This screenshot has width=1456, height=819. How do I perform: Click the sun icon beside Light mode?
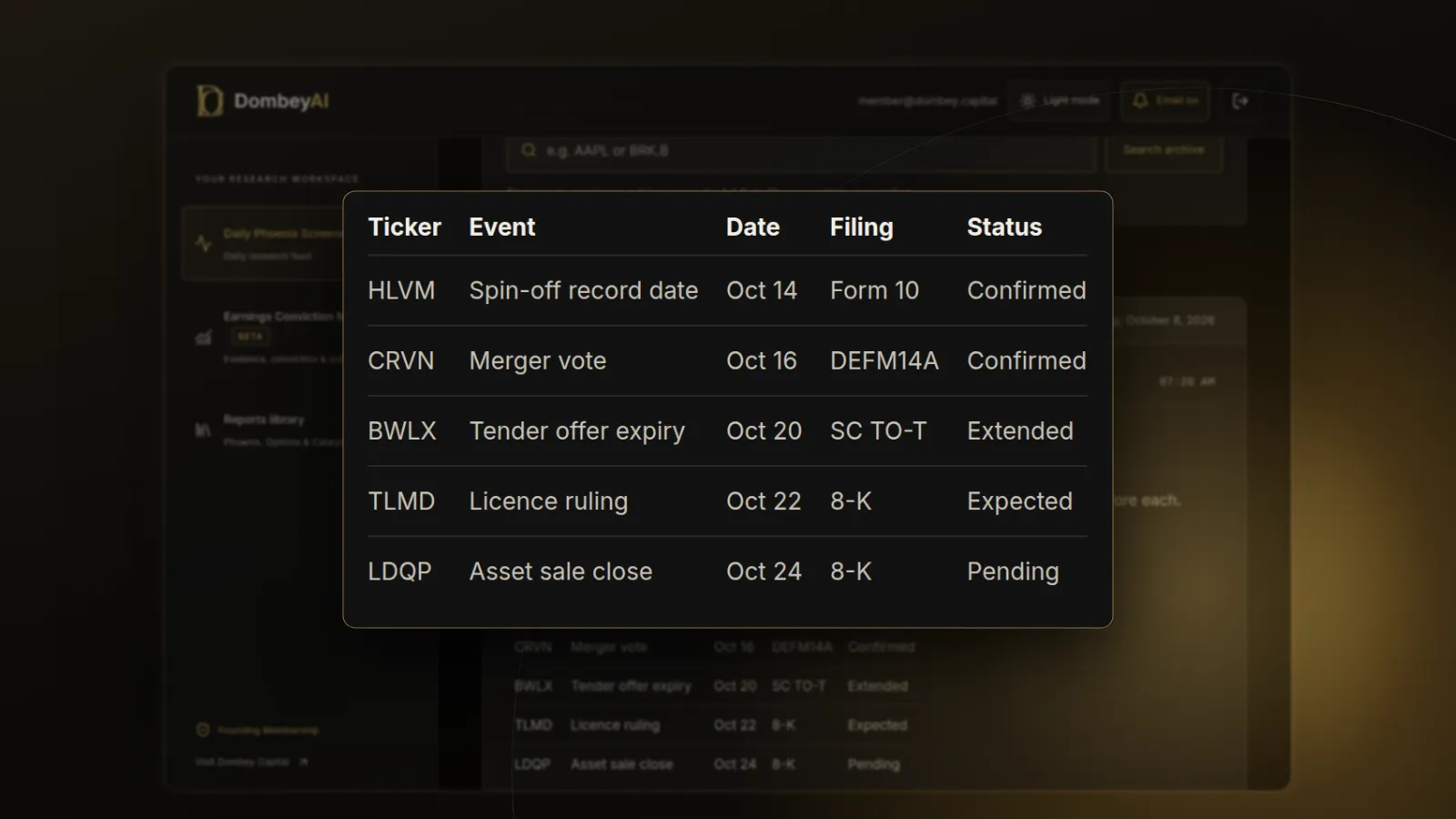pyautogui.click(x=1027, y=100)
